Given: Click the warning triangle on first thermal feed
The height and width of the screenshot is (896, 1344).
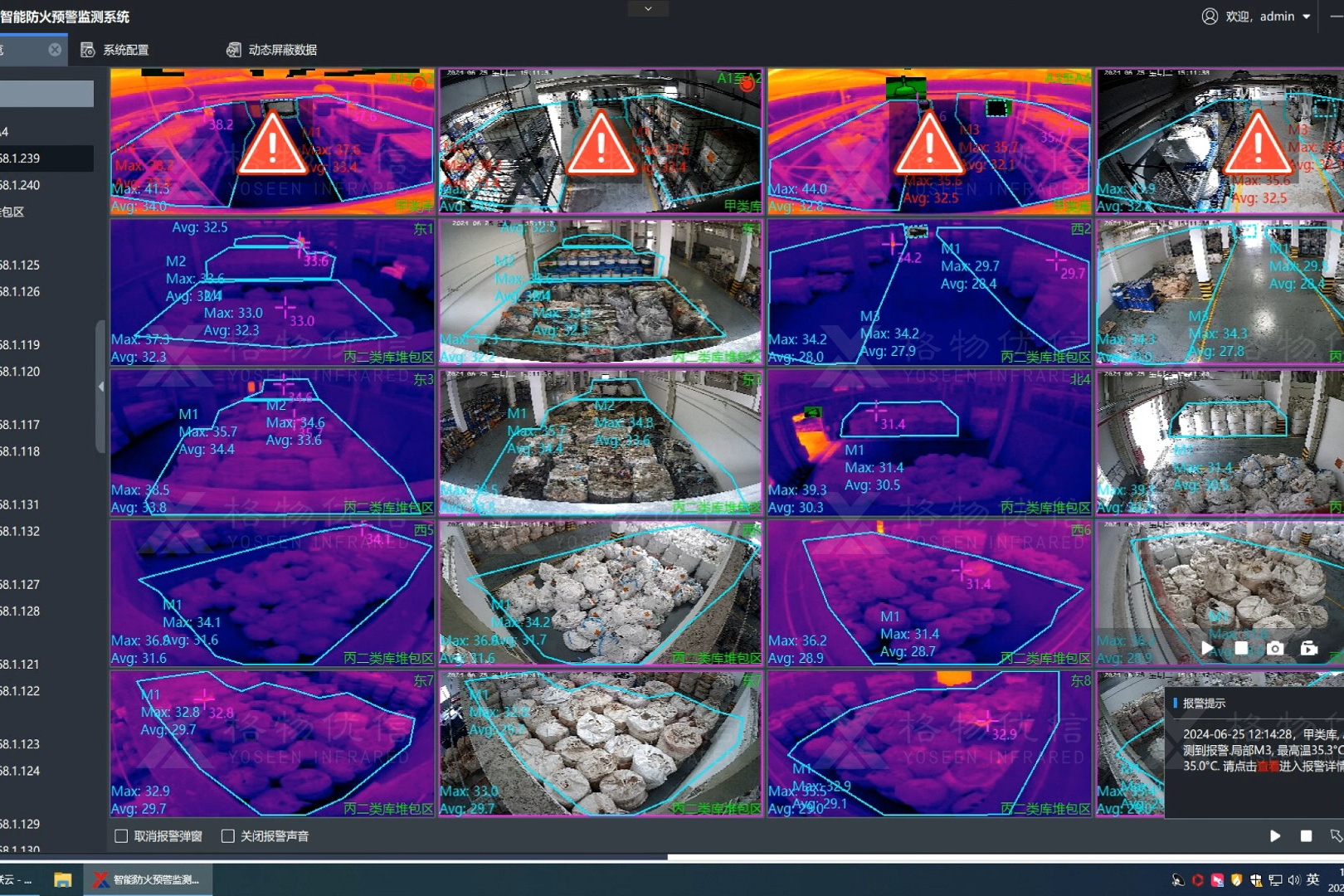Looking at the screenshot, I should [272, 145].
